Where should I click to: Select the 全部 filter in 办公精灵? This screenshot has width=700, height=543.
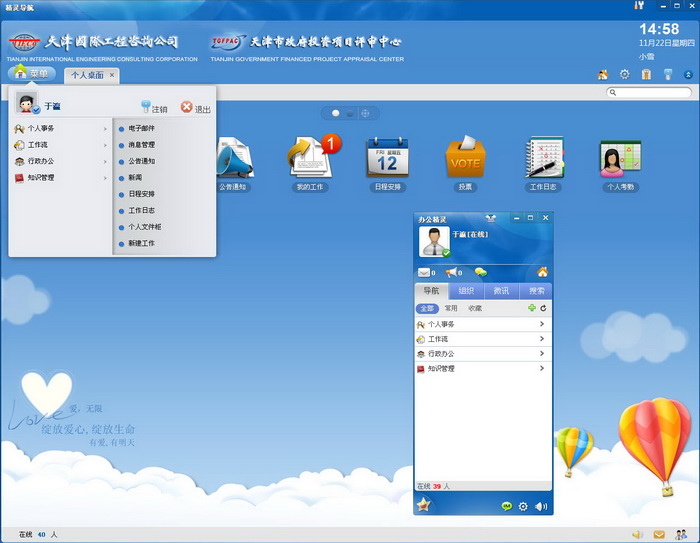(427, 308)
